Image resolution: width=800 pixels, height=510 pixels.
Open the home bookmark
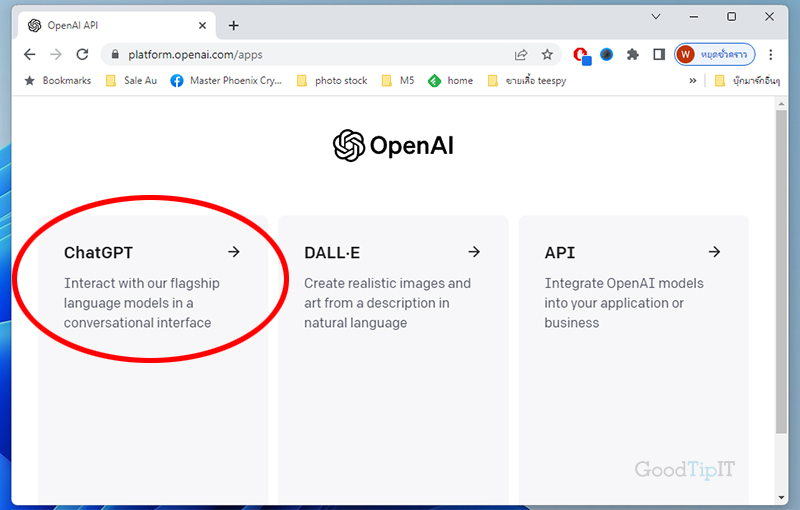click(451, 81)
